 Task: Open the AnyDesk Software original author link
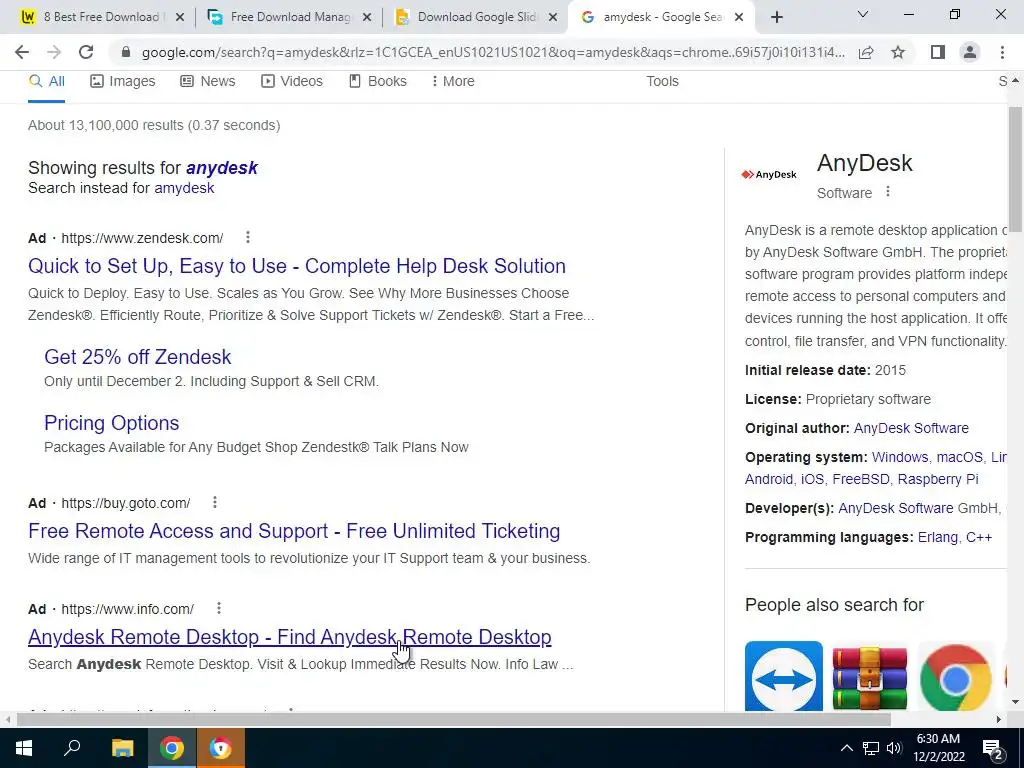point(911,428)
